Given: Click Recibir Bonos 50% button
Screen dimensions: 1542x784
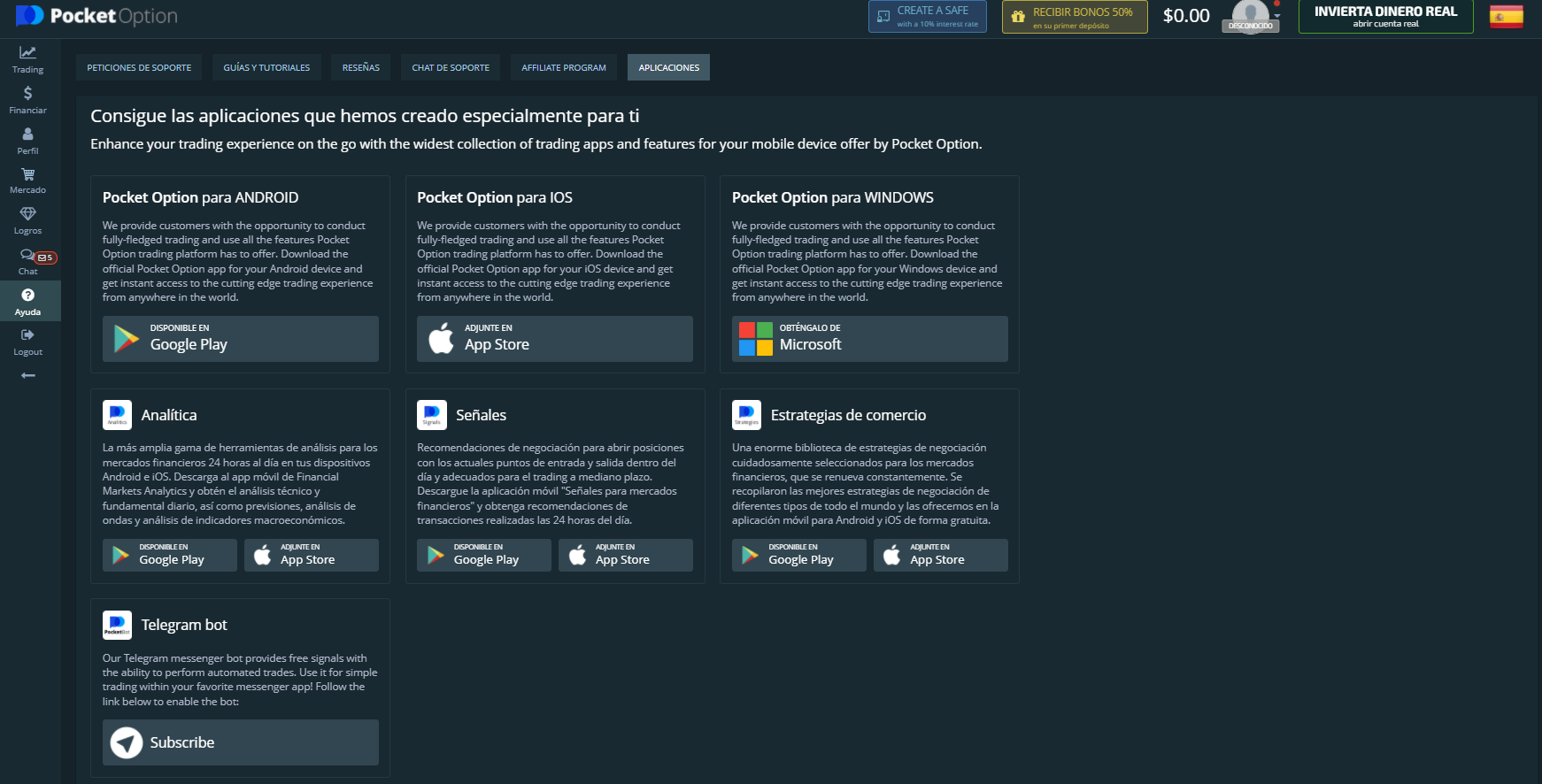Looking at the screenshot, I should pos(1075,17).
